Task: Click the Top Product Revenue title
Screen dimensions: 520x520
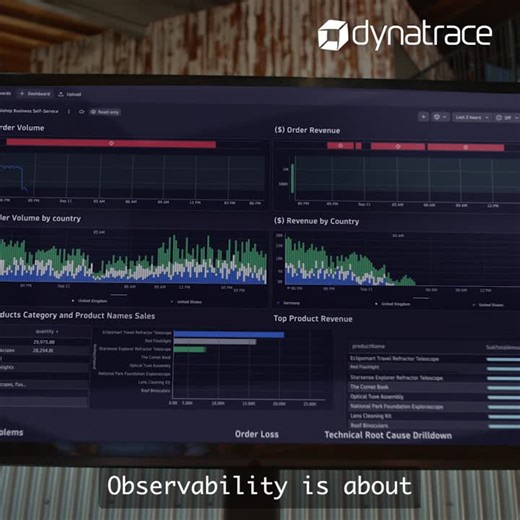Action: (313, 319)
